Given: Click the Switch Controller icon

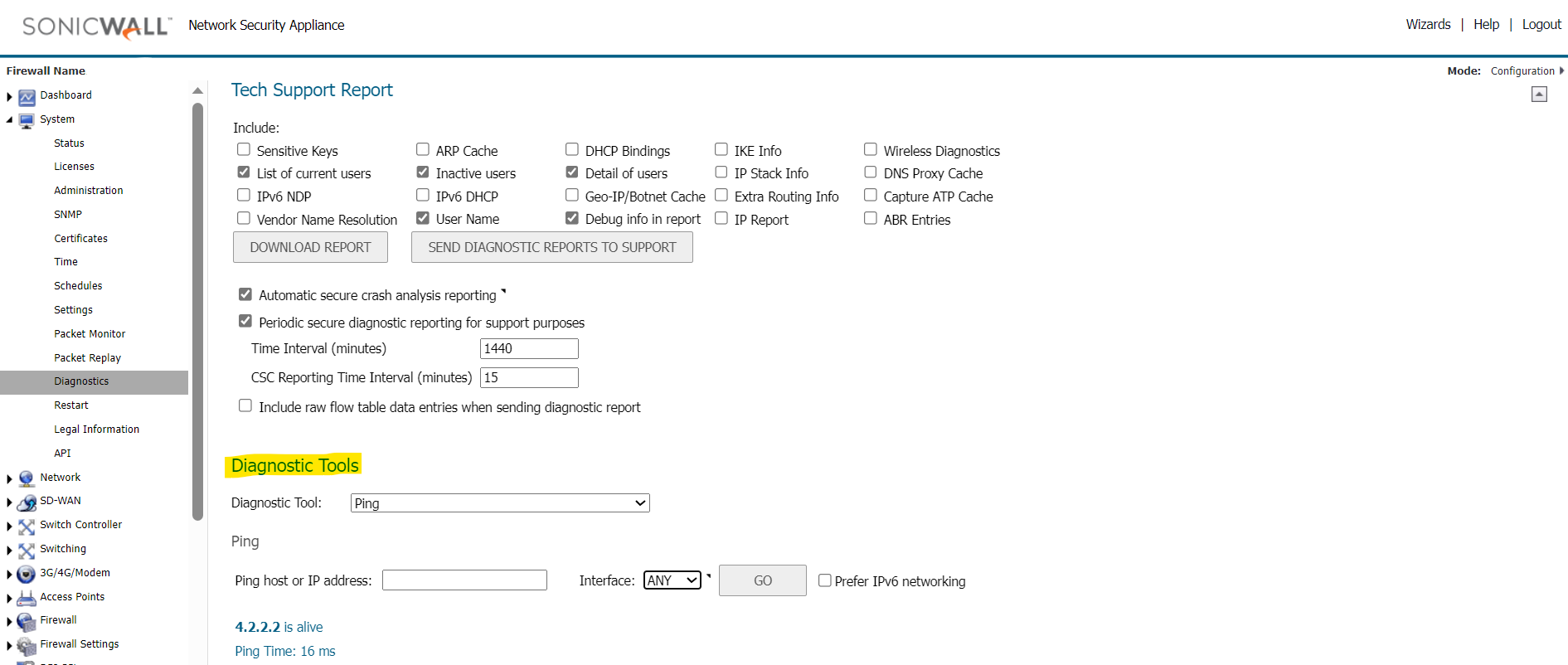Looking at the screenshot, I should pos(27,527).
